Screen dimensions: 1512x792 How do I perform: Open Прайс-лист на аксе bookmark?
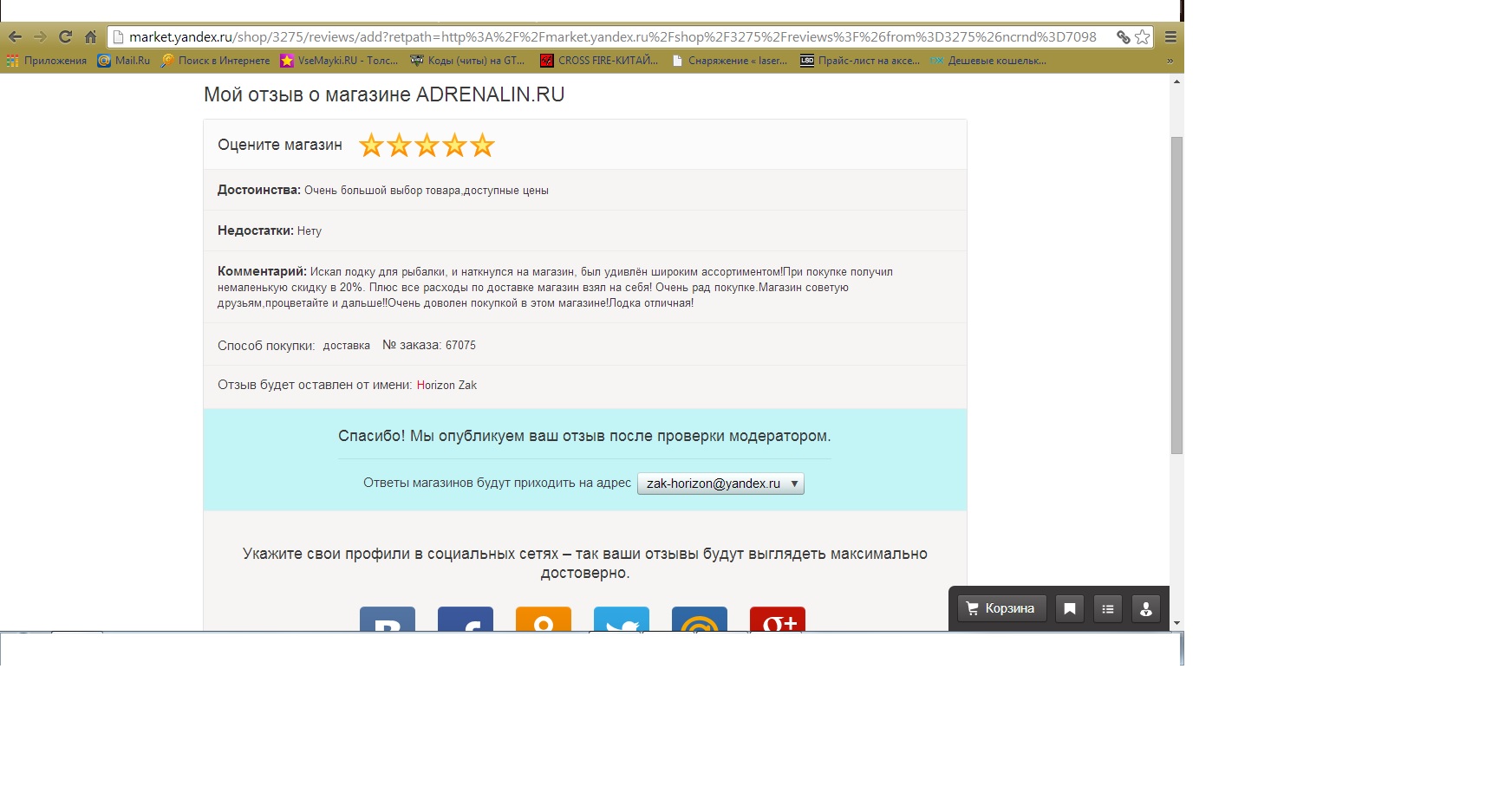click(x=860, y=61)
